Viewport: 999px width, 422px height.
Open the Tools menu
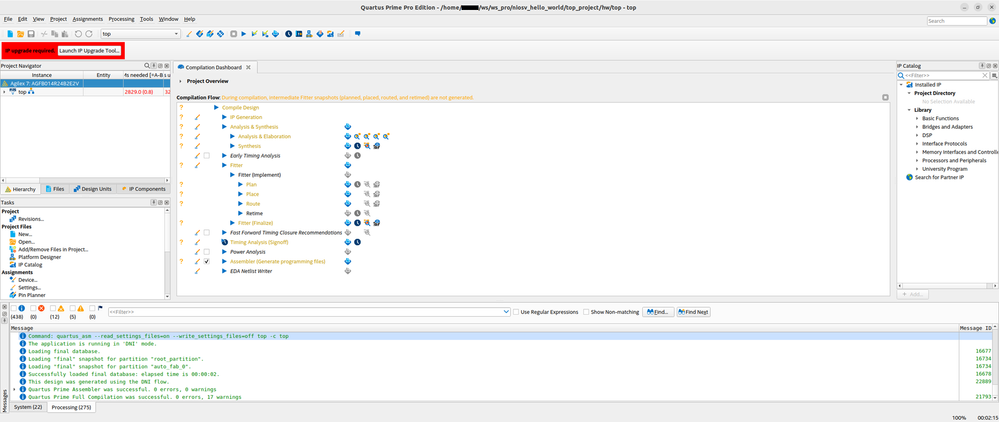[147, 19]
